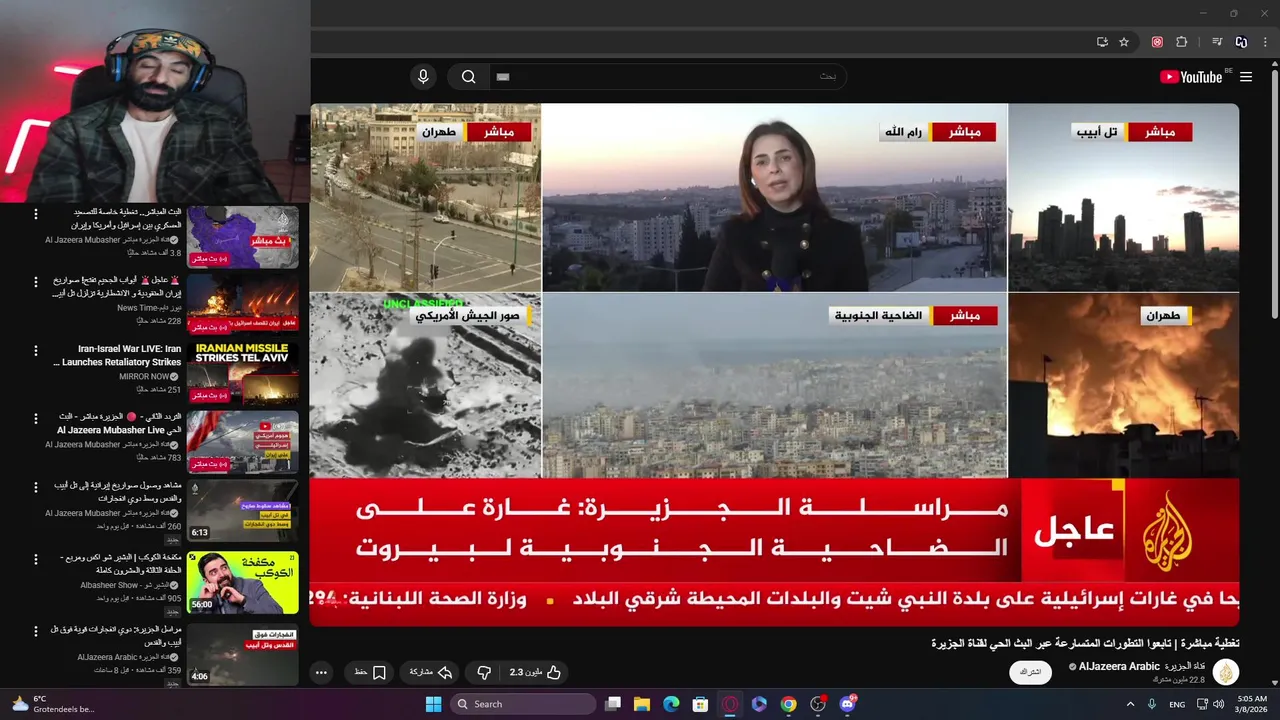Click the white subscribe button
Screen dimensions: 1280x720
click(x=1030, y=672)
